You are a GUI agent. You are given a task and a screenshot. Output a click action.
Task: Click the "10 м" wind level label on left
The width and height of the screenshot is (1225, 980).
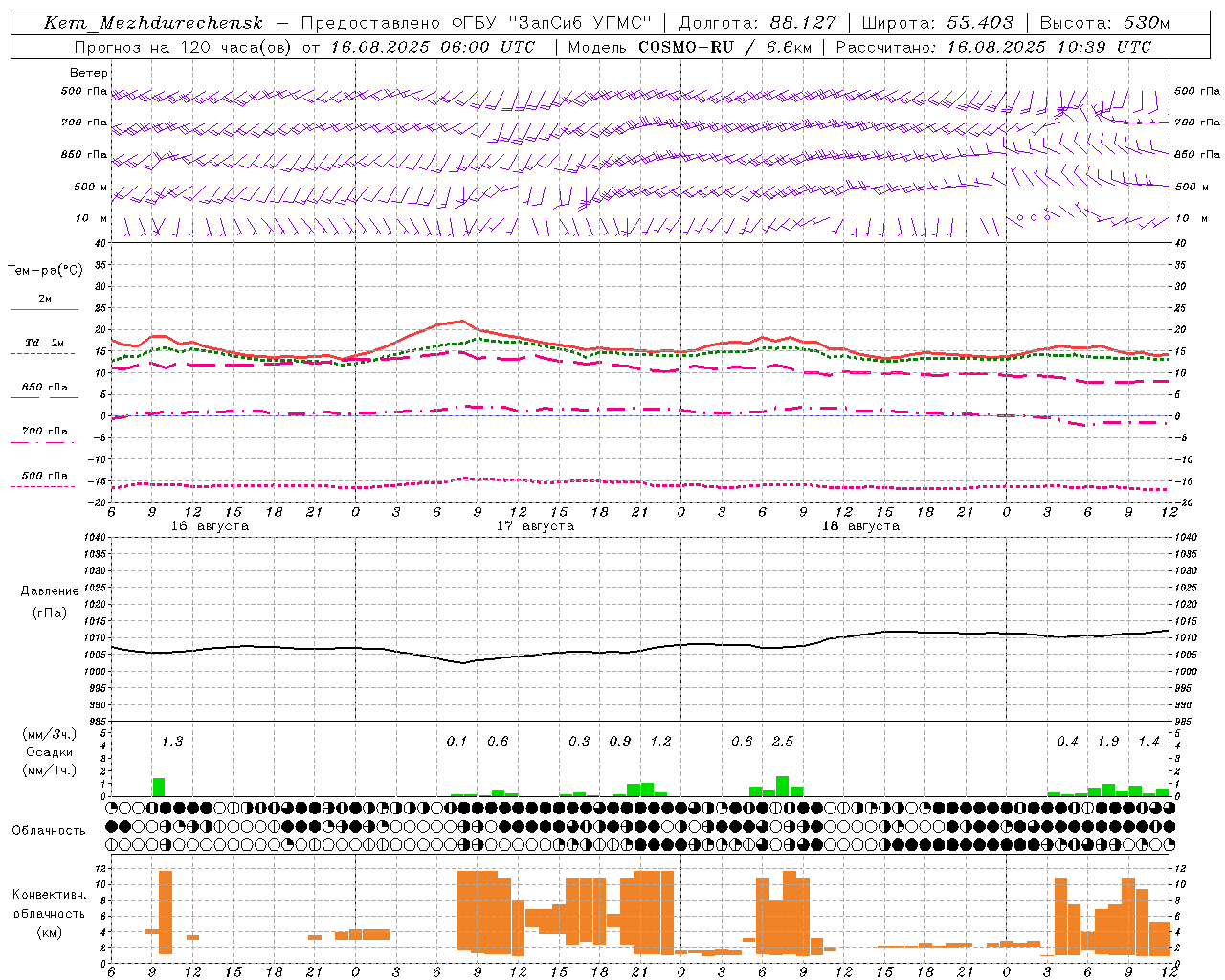pos(92,218)
